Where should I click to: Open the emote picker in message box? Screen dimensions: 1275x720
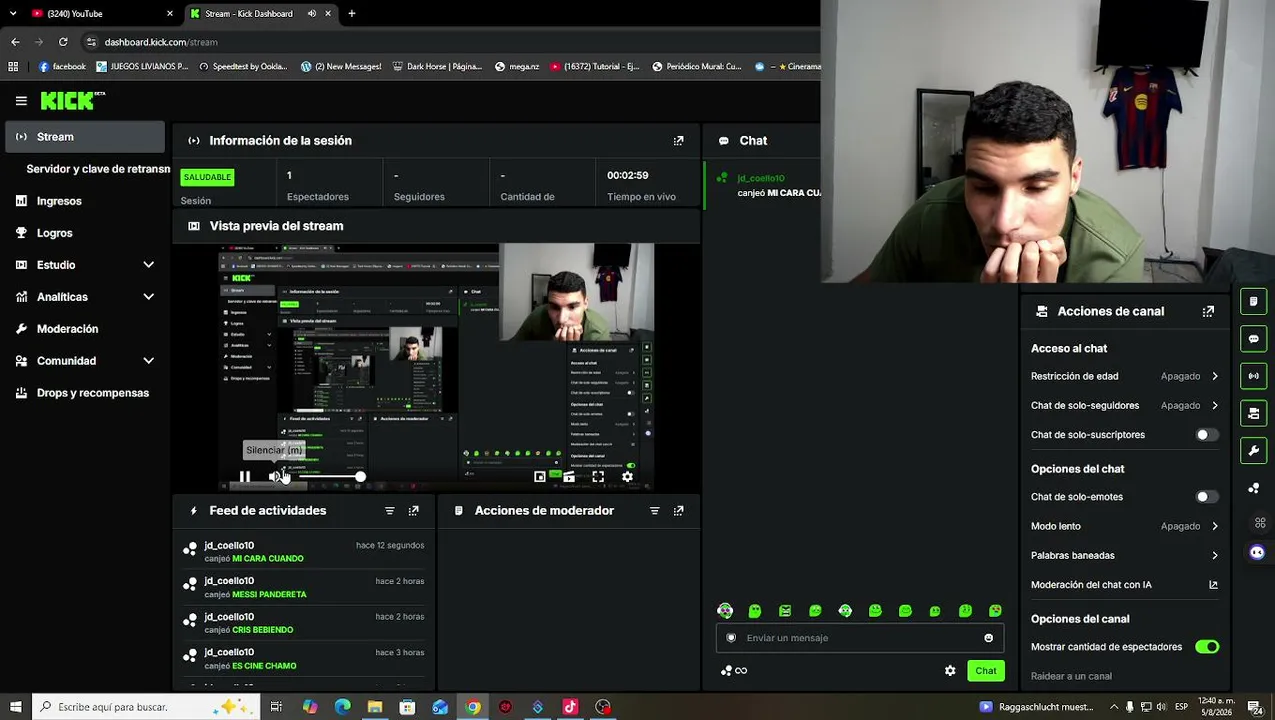pos(989,638)
